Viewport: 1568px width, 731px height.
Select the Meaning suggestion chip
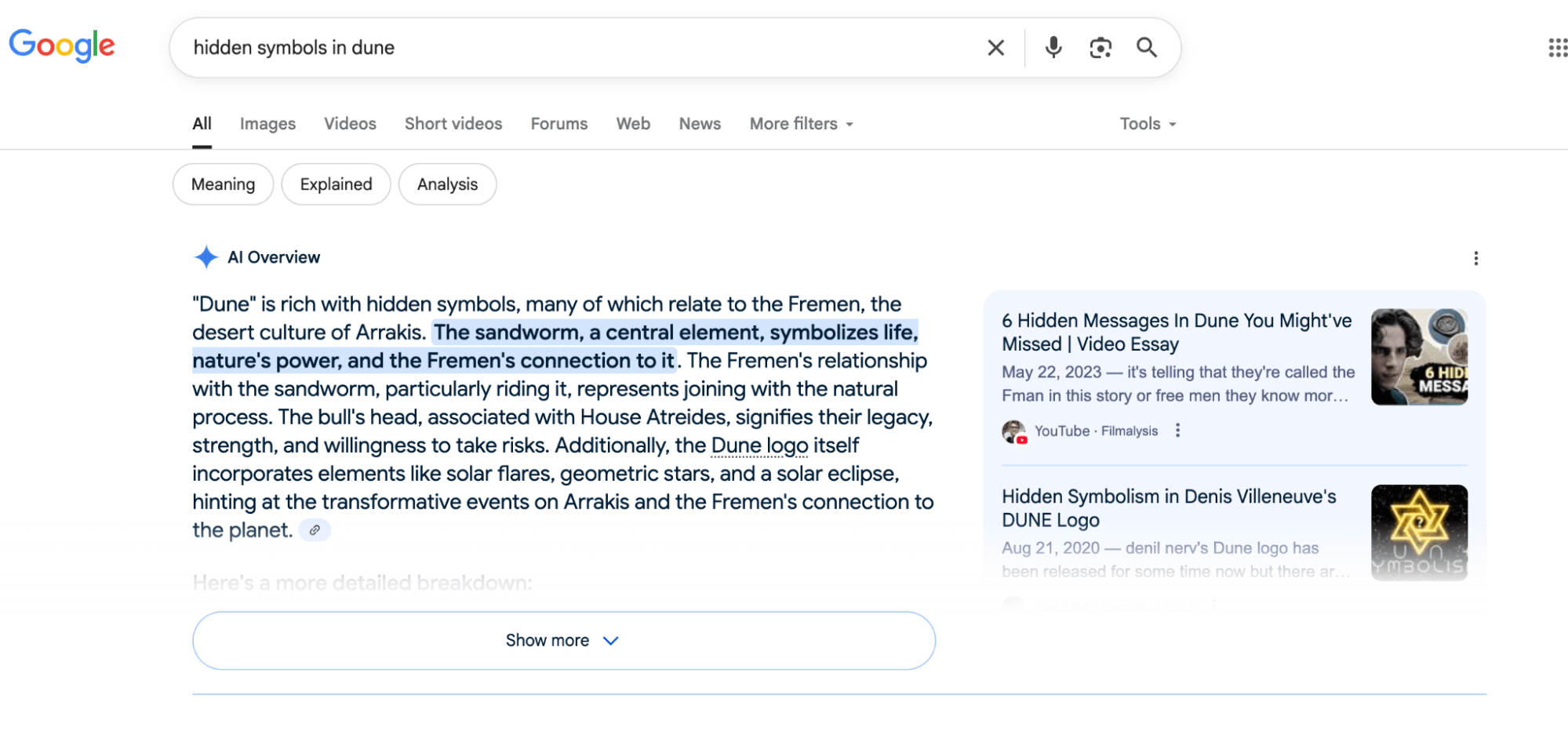click(x=223, y=184)
